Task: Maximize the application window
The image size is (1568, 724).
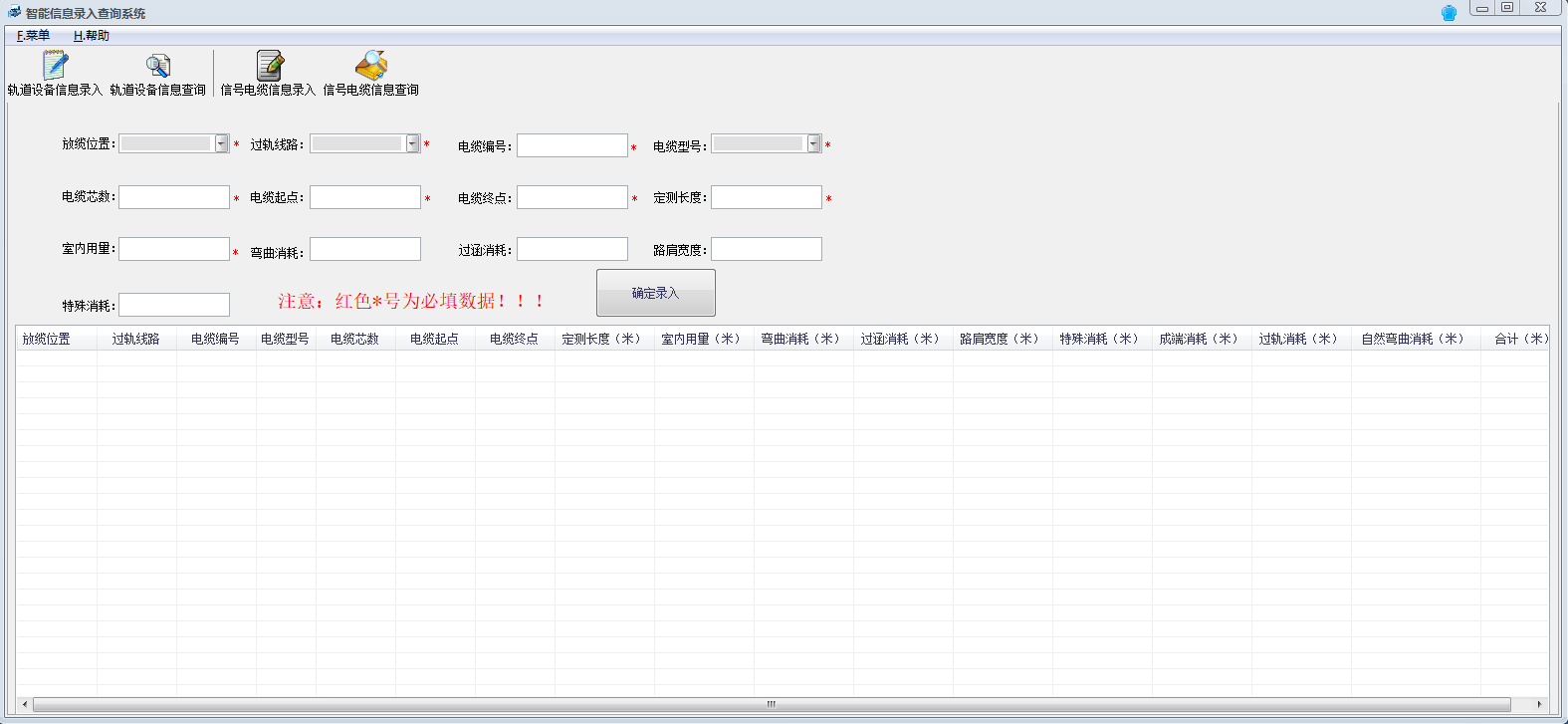Action: [x=1507, y=8]
